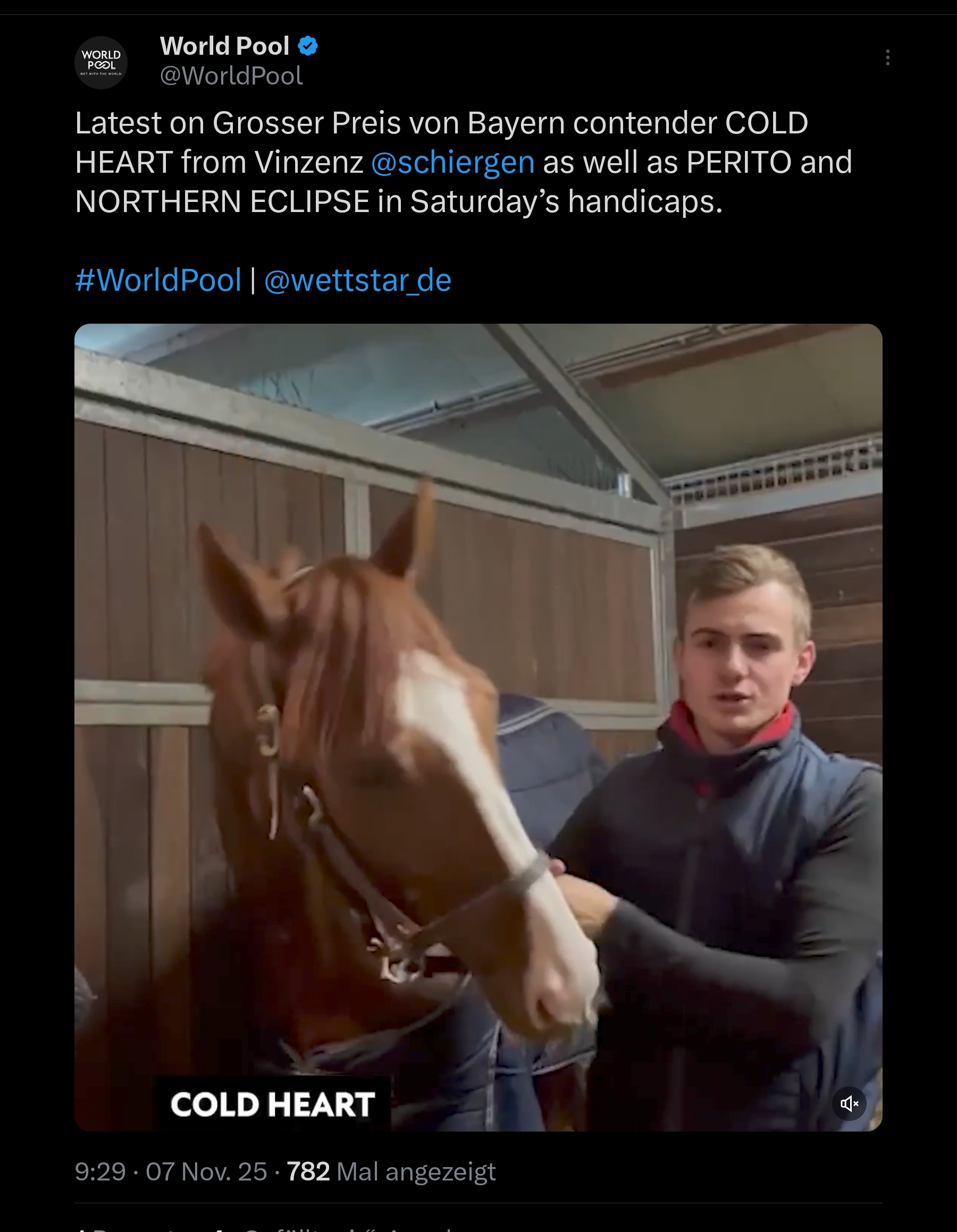Visit the @WorldPool handle
Screen dimensions: 957x1232
point(231,76)
